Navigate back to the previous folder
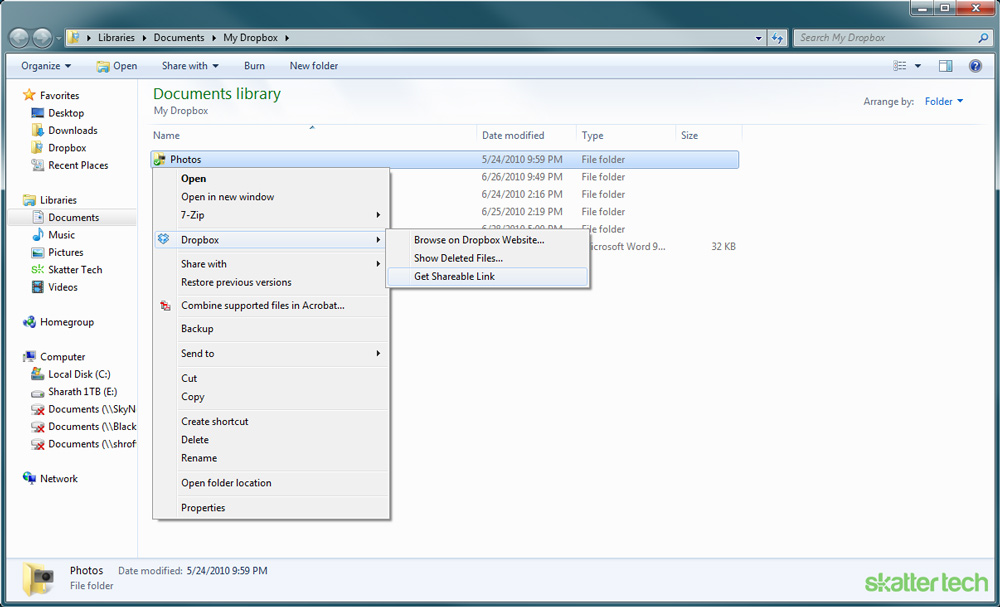The width and height of the screenshot is (1000, 607). pos(18,37)
